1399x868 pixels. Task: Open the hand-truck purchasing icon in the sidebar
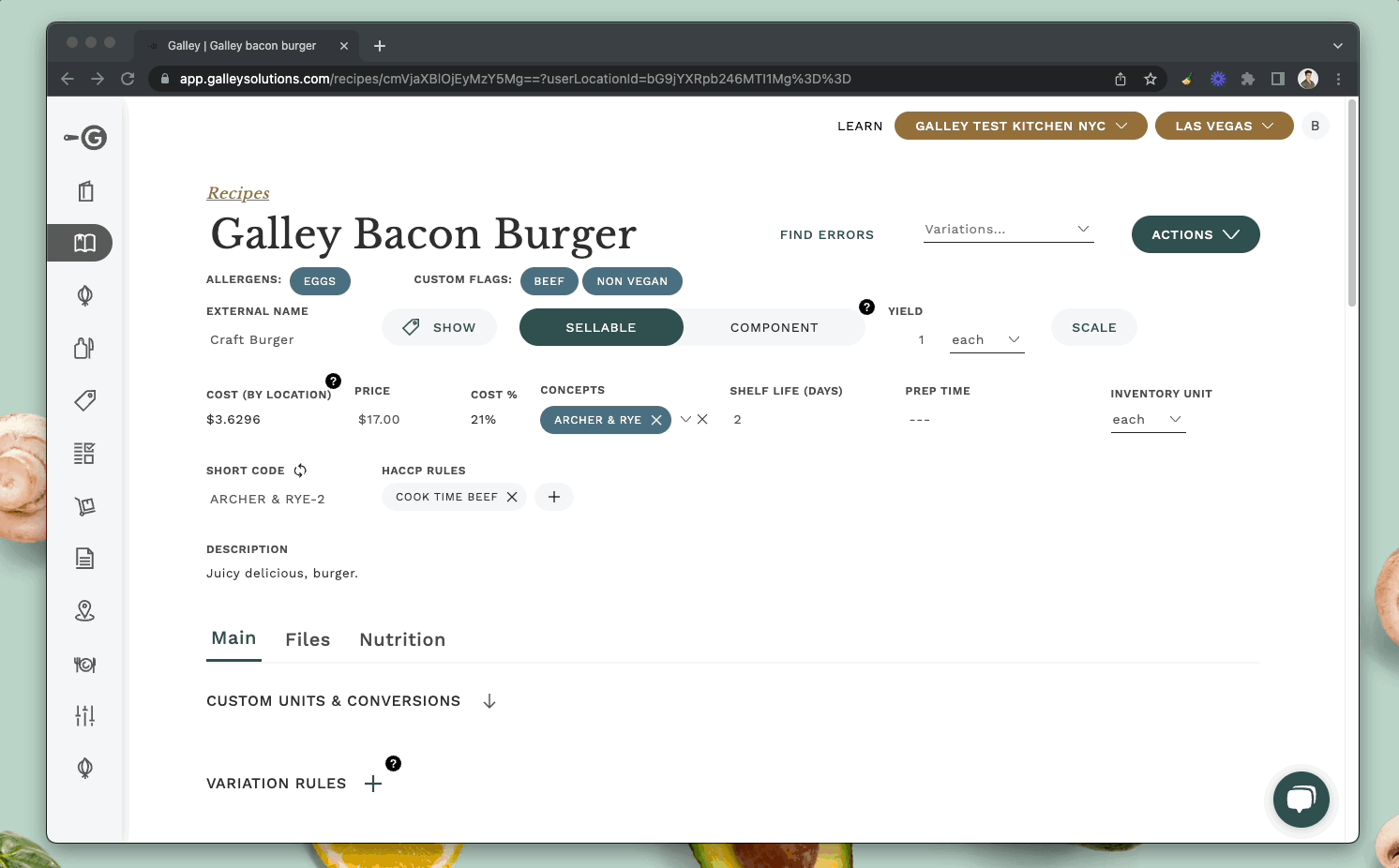84,505
